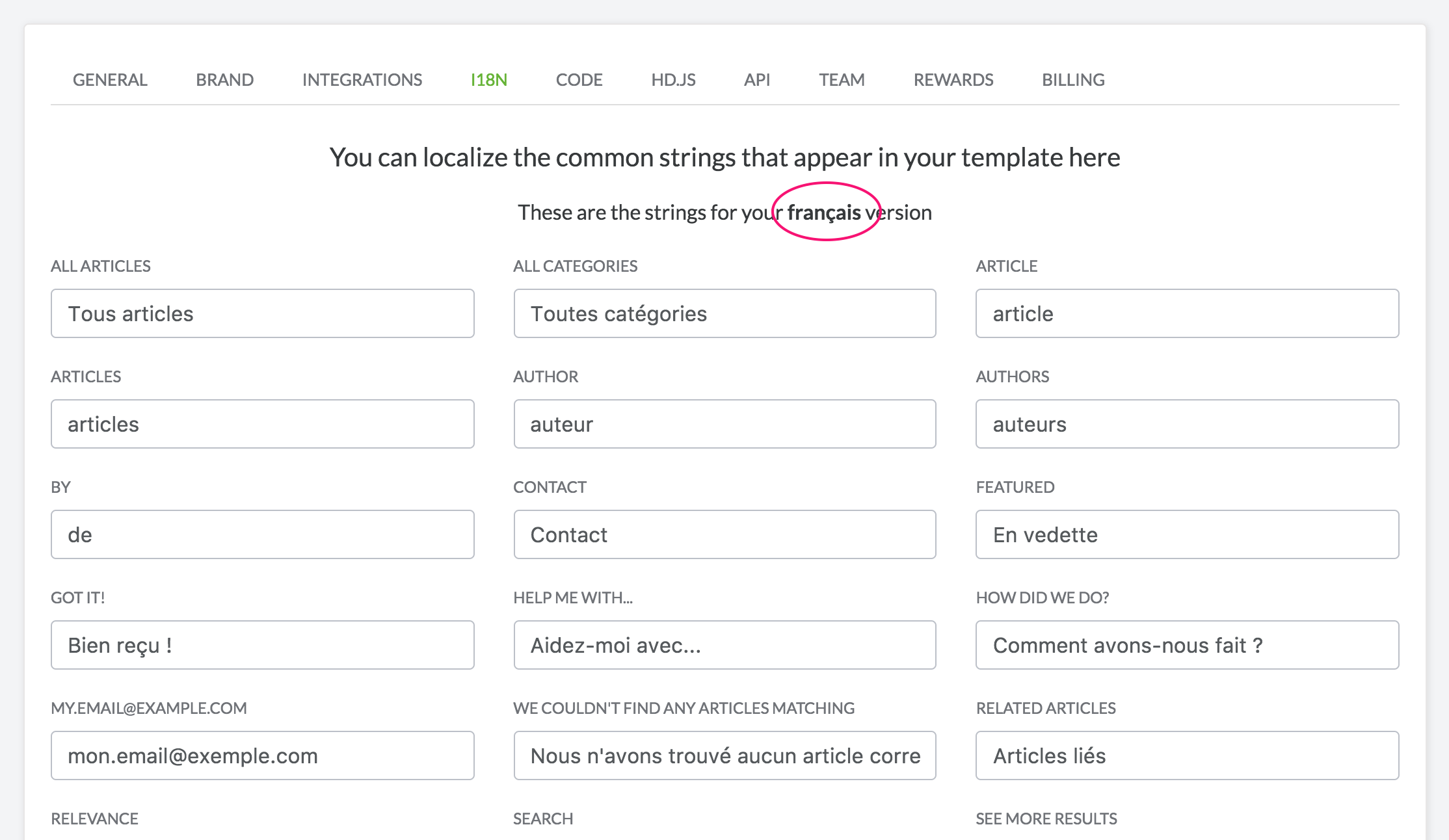Viewport: 1449px width, 840px height.
Task: Click the Featured field 'En vedette'
Action: [x=1187, y=534]
